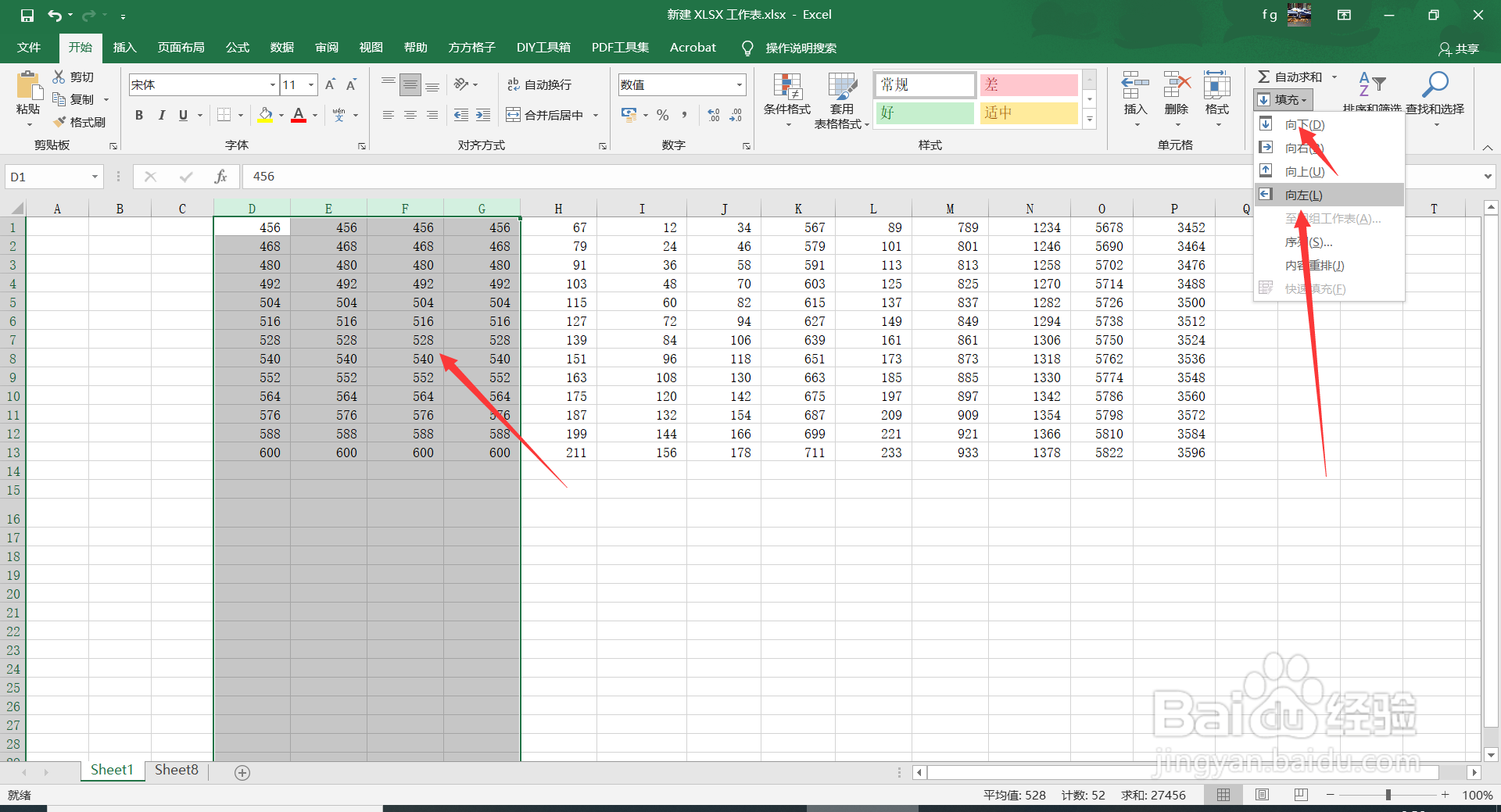Choose 向下(D) from the fill menu
Viewport: 1501px width, 812px height.
point(1306,123)
